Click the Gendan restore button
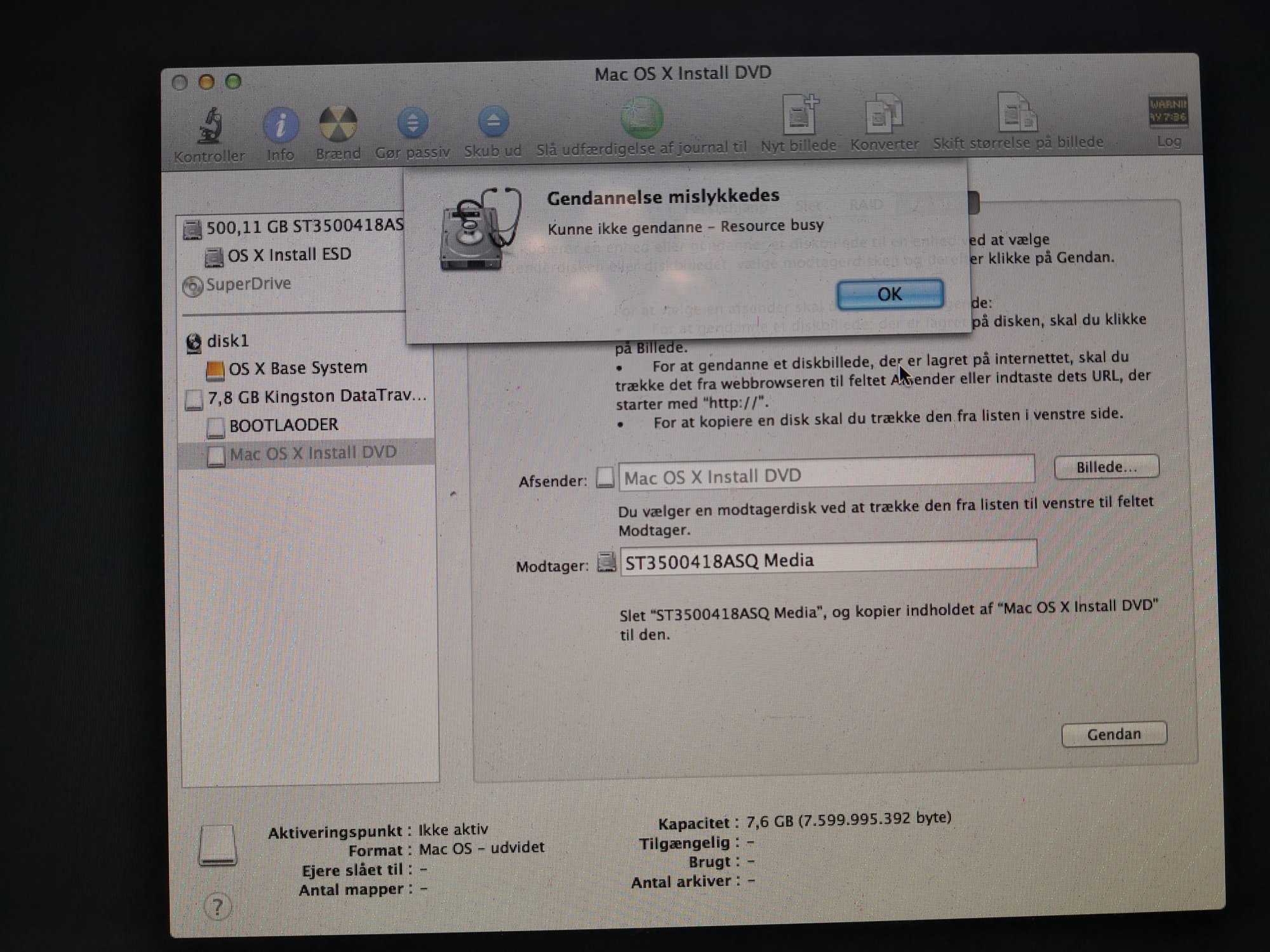 (x=1113, y=734)
